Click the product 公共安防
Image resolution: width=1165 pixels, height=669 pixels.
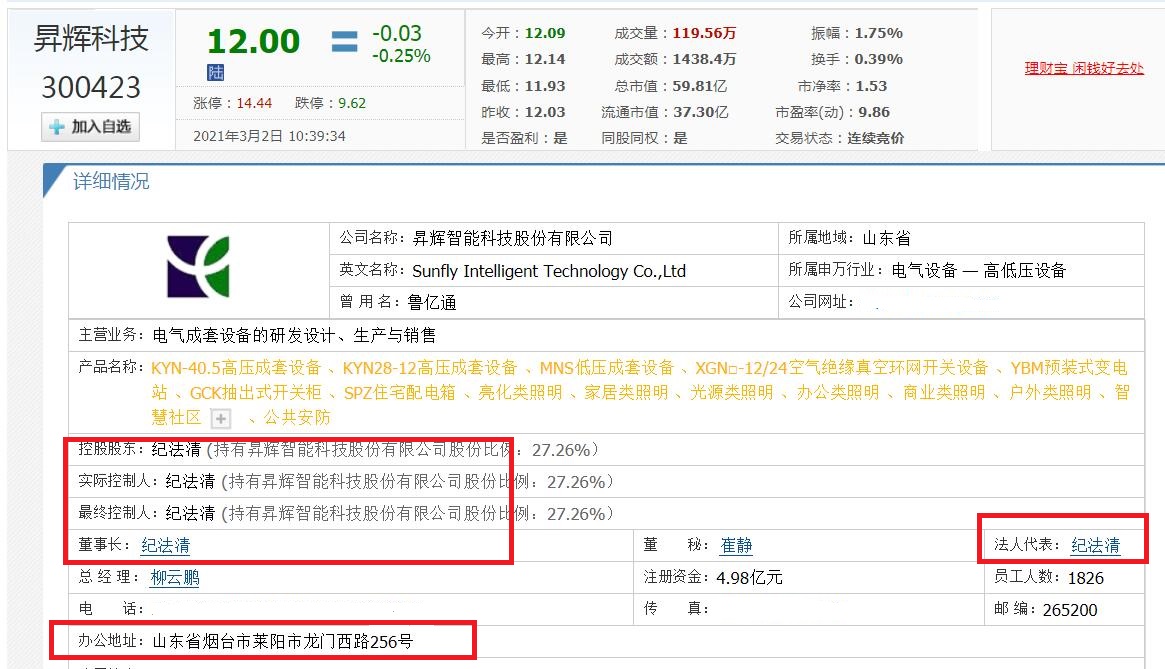pos(297,418)
